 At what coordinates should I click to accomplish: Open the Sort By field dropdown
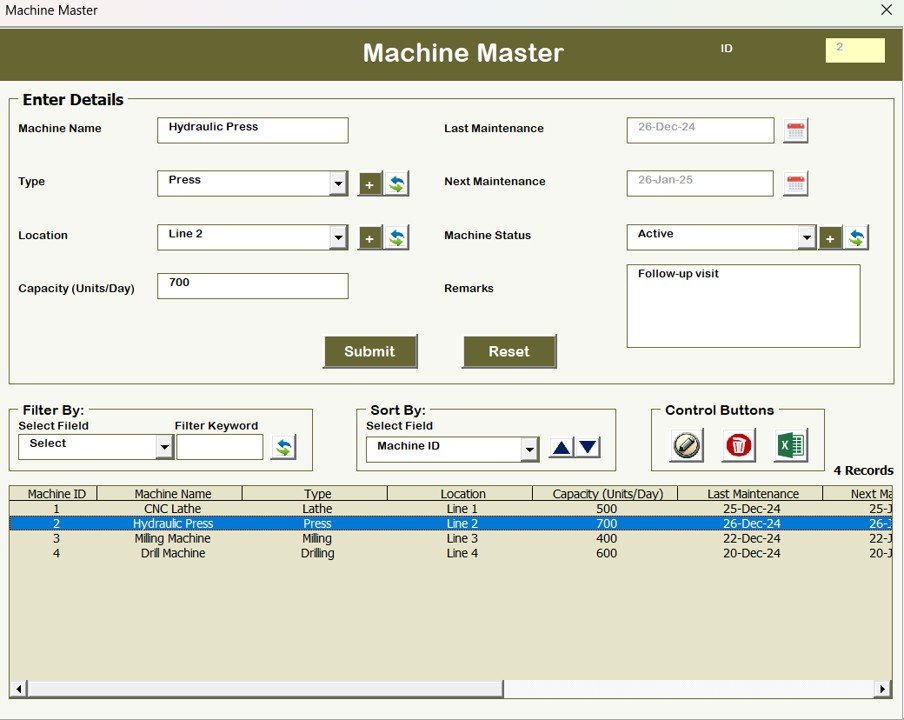[x=530, y=449]
